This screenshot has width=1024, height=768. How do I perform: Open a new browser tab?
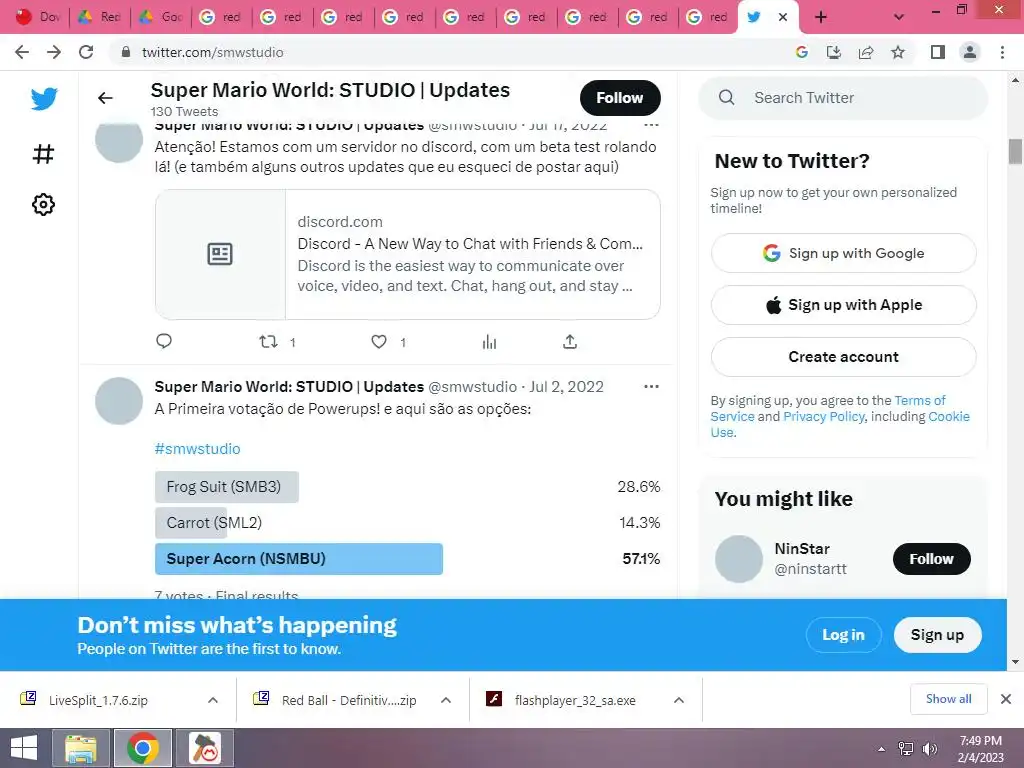[821, 17]
